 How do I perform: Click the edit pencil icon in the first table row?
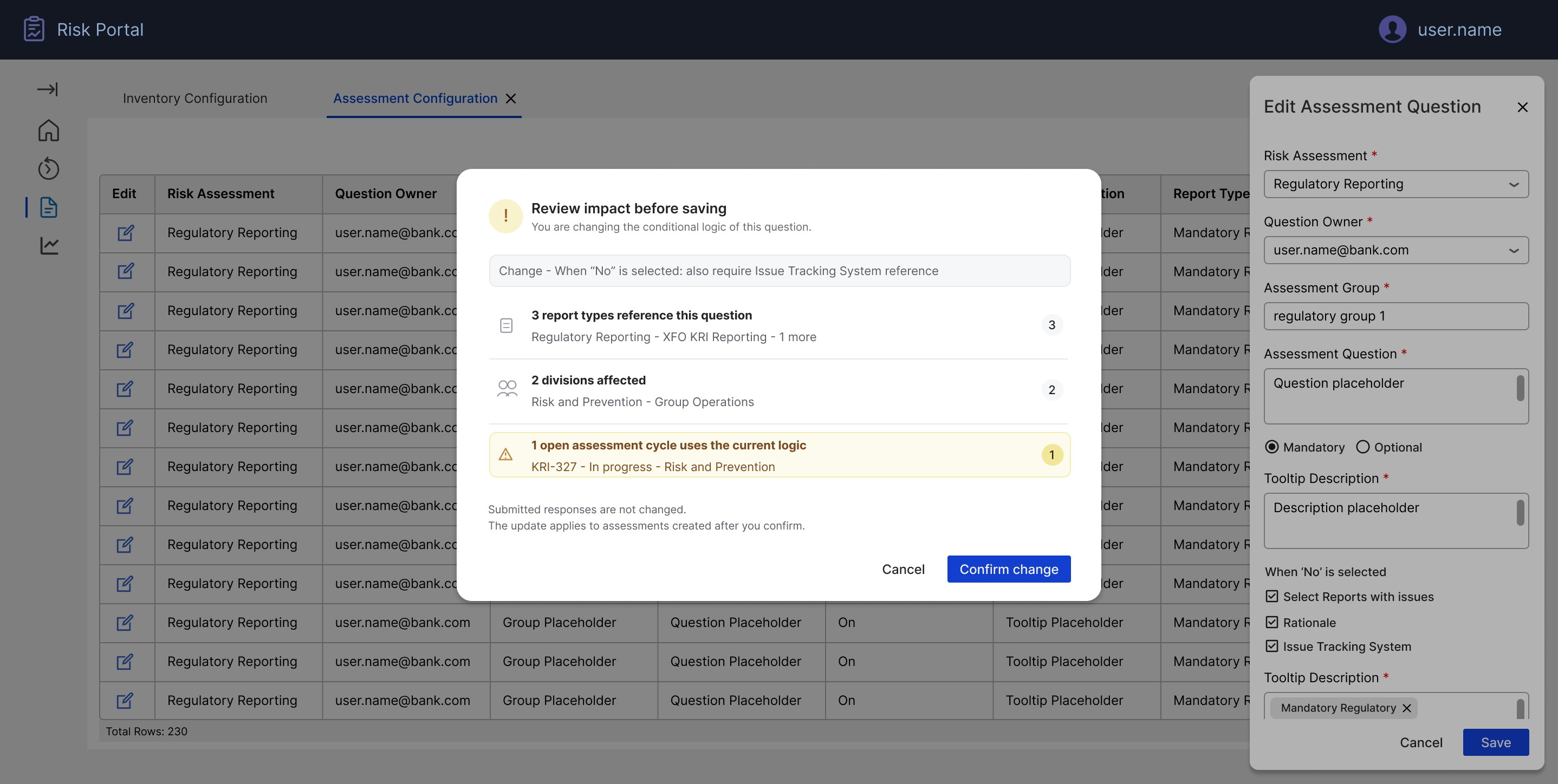click(x=125, y=233)
